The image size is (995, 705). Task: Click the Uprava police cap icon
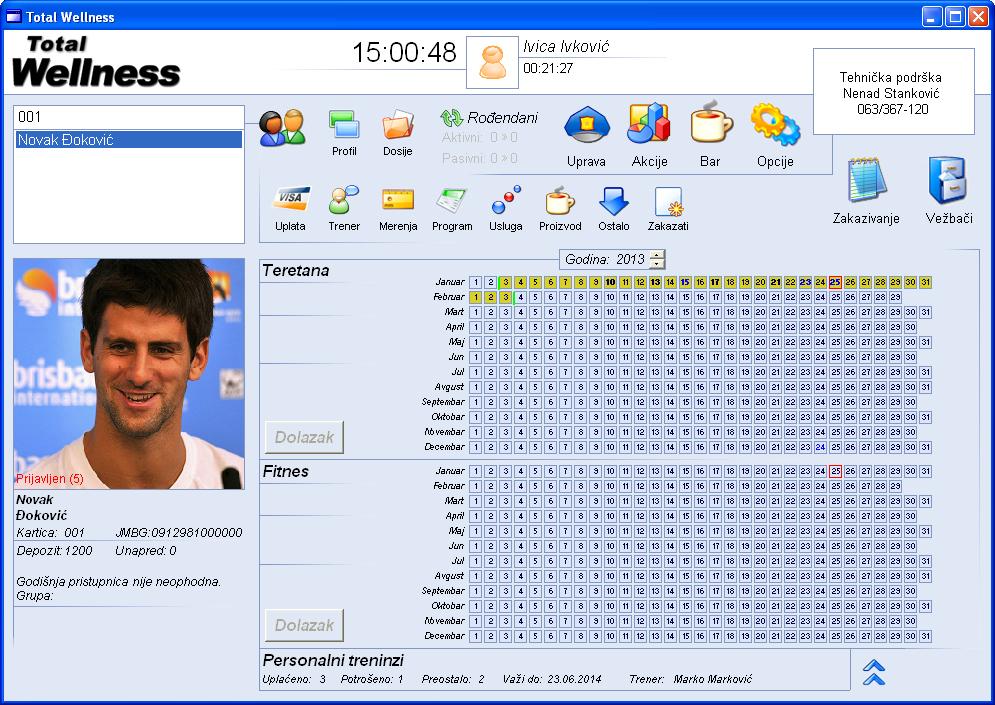(x=586, y=127)
